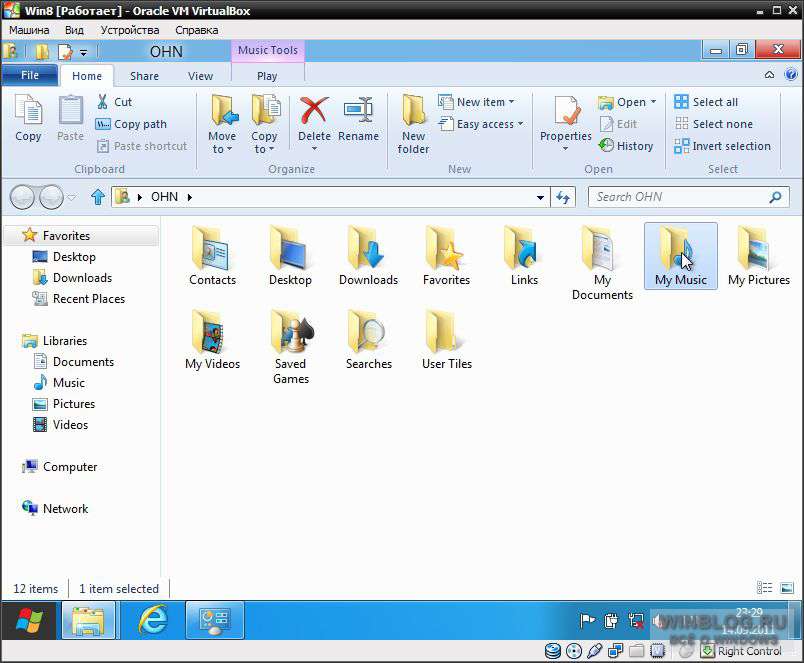Click the refresh button beside address bar
The image size is (804, 663).
[563, 197]
